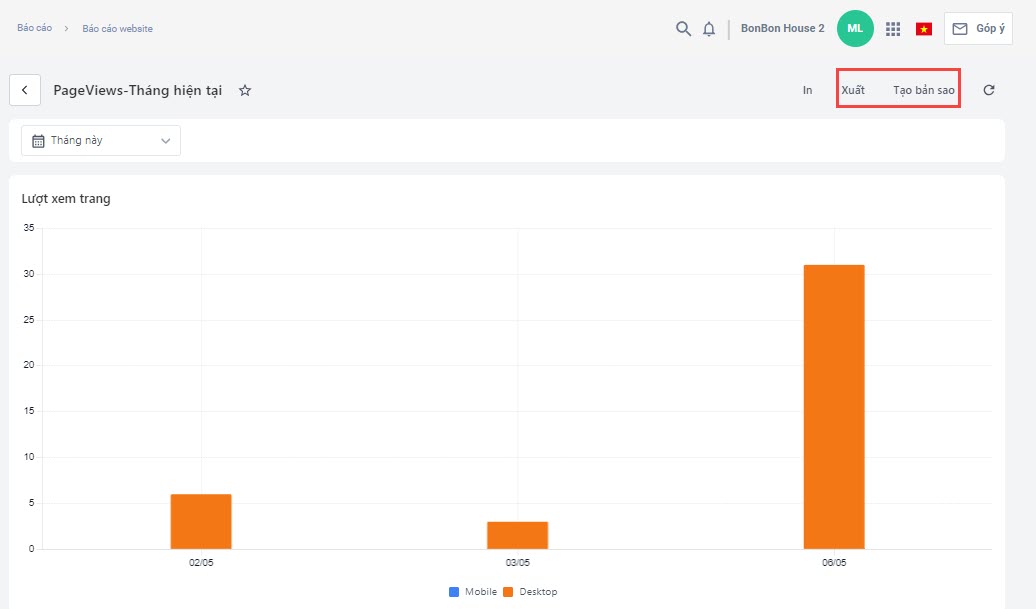Screen dimensions: 1036x609
Task: Click Tạo bản sao to duplicate report
Action: click(x=923, y=90)
